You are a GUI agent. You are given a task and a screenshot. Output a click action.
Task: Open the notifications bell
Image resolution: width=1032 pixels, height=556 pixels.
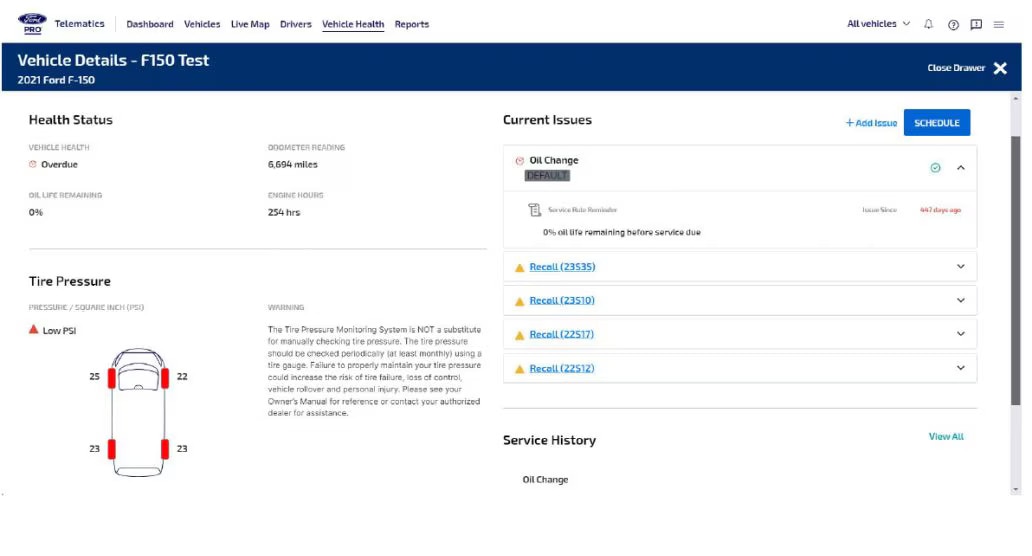click(x=928, y=24)
